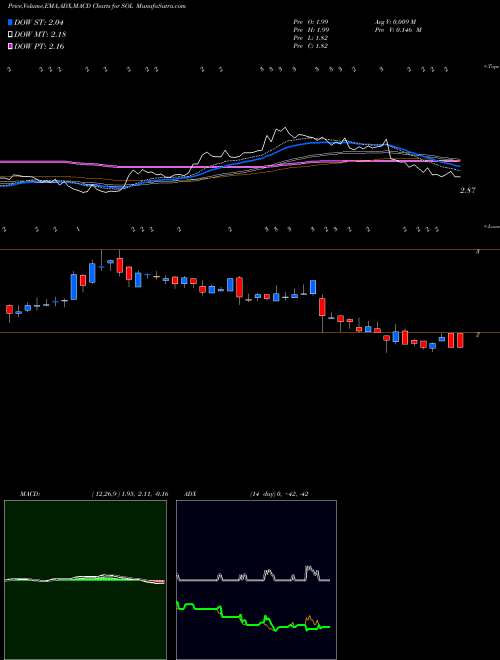Click the 'Avg V: 0.009 M' value

coord(395,22)
